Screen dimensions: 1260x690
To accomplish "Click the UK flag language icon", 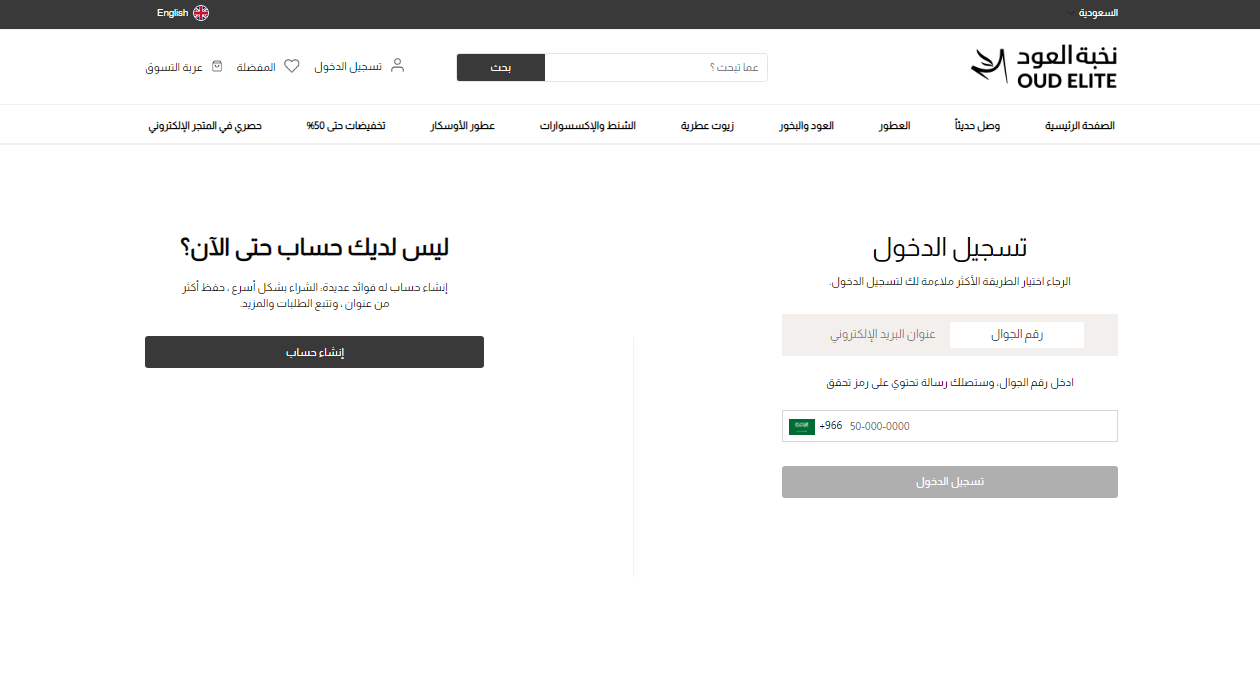I will click(x=201, y=13).
